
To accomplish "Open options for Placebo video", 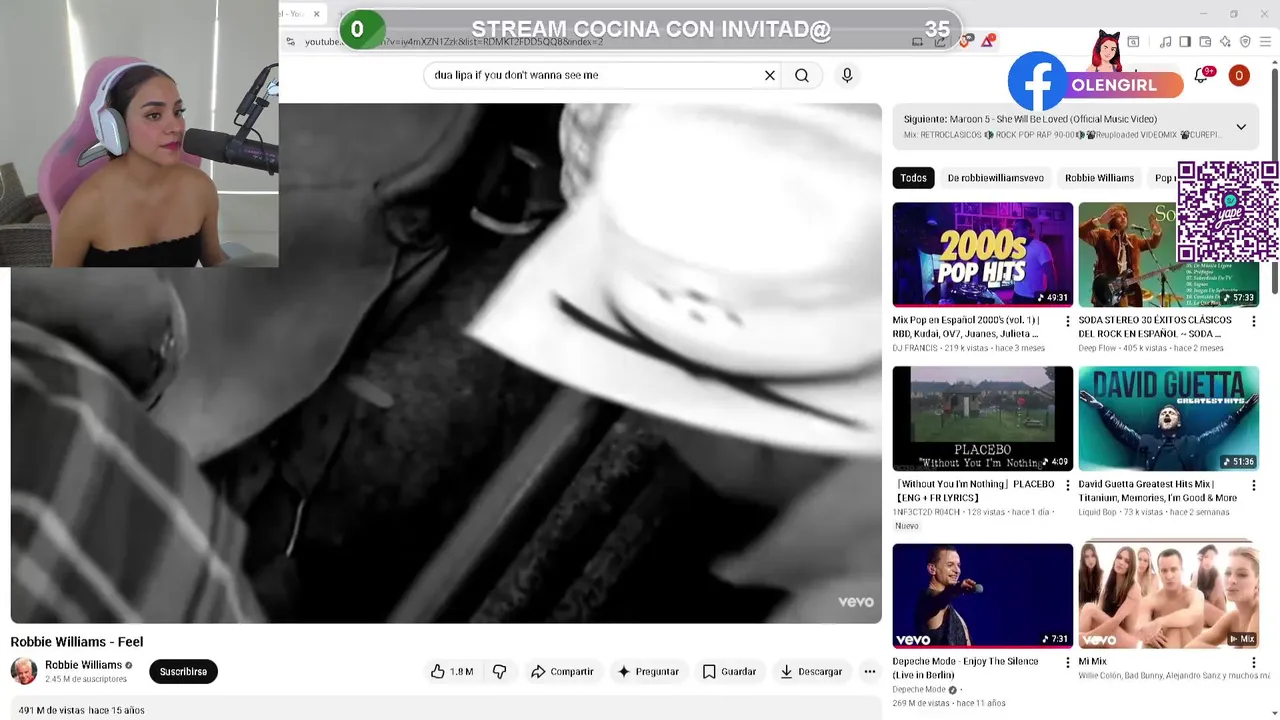I will pos(1067,486).
